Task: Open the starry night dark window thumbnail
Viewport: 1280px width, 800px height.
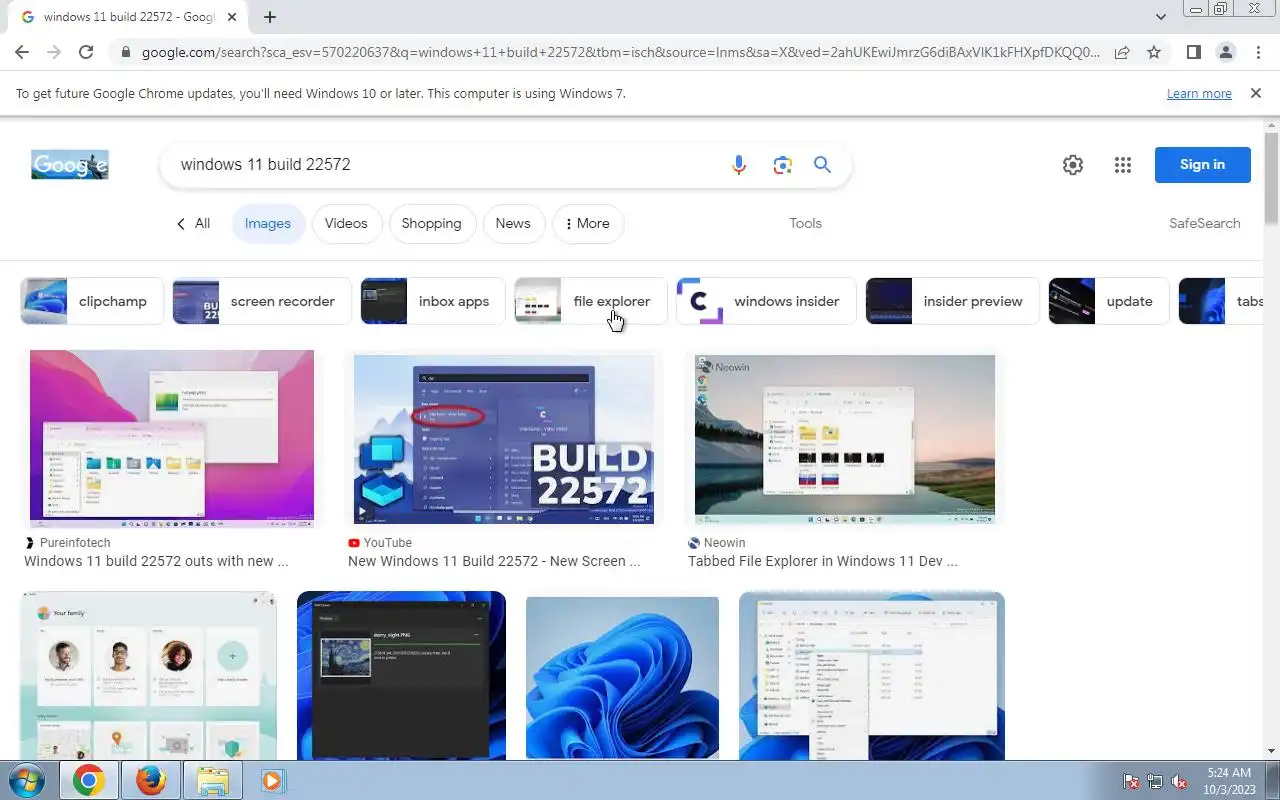Action: pyautogui.click(x=401, y=675)
